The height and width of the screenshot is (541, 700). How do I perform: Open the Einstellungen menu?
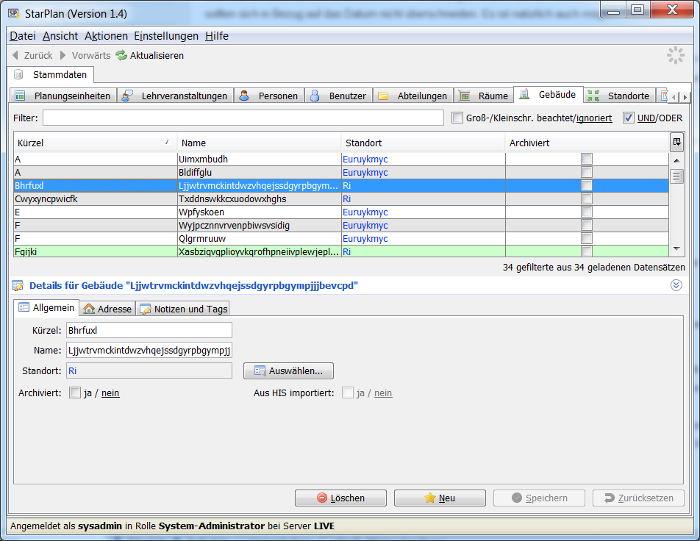[x=166, y=36]
